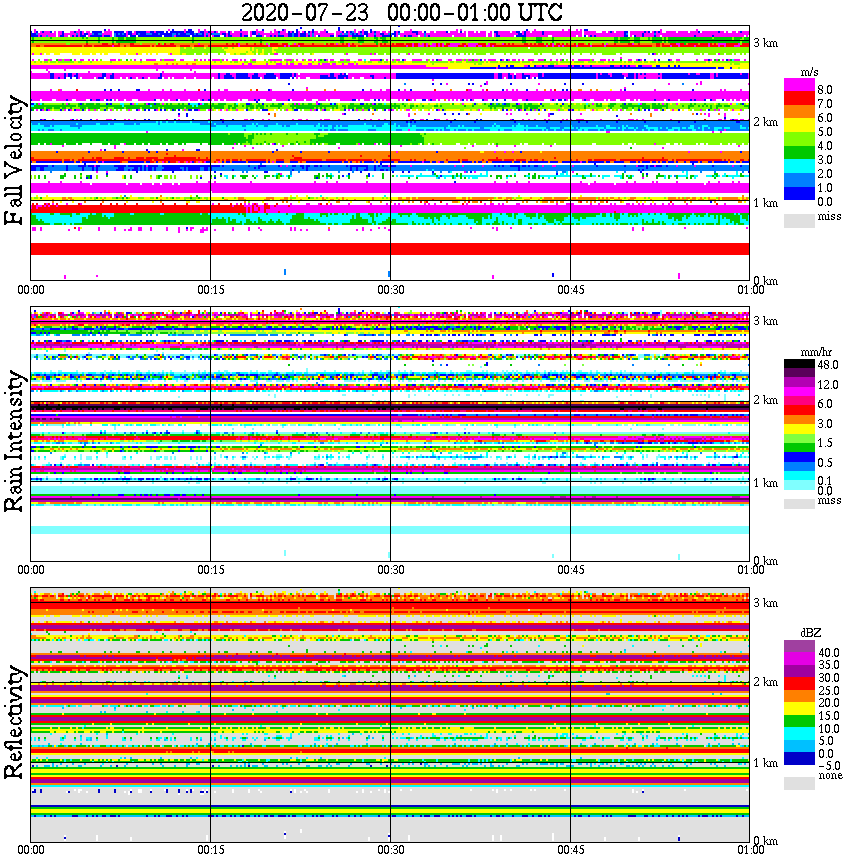The width and height of the screenshot is (850, 868).
Task: Click the green 10.0 dBZ legend swatch
Action: 799,721
